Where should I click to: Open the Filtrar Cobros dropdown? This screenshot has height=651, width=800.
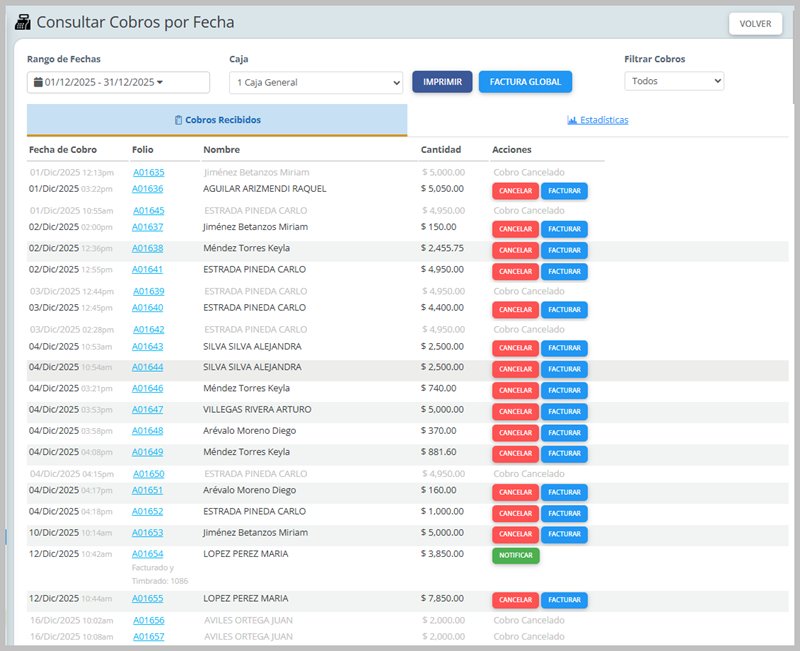[673, 81]
